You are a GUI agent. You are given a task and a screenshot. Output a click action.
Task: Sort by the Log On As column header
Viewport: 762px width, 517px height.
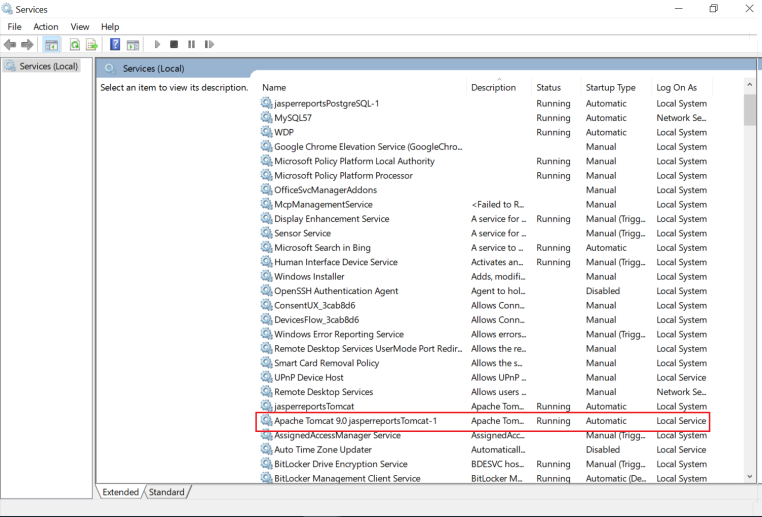point(682,87)
